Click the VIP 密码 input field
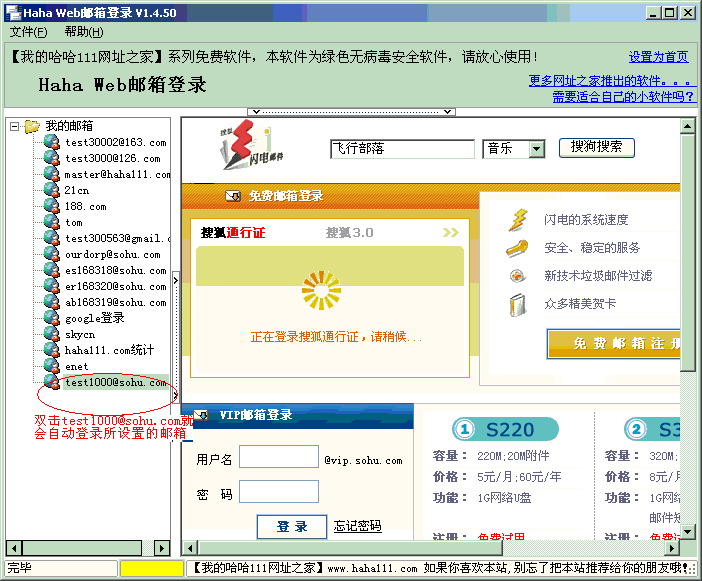The height and width of the screenshot is (581, 702). [x=279, y=491]
